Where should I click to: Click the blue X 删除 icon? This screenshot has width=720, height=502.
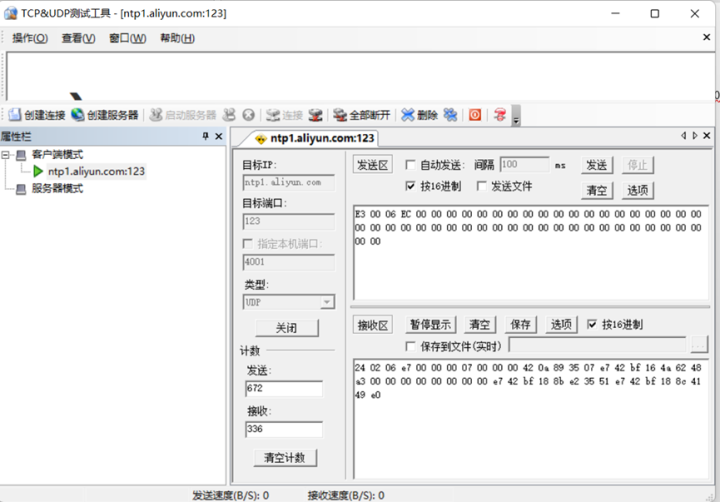coord(407,115)
